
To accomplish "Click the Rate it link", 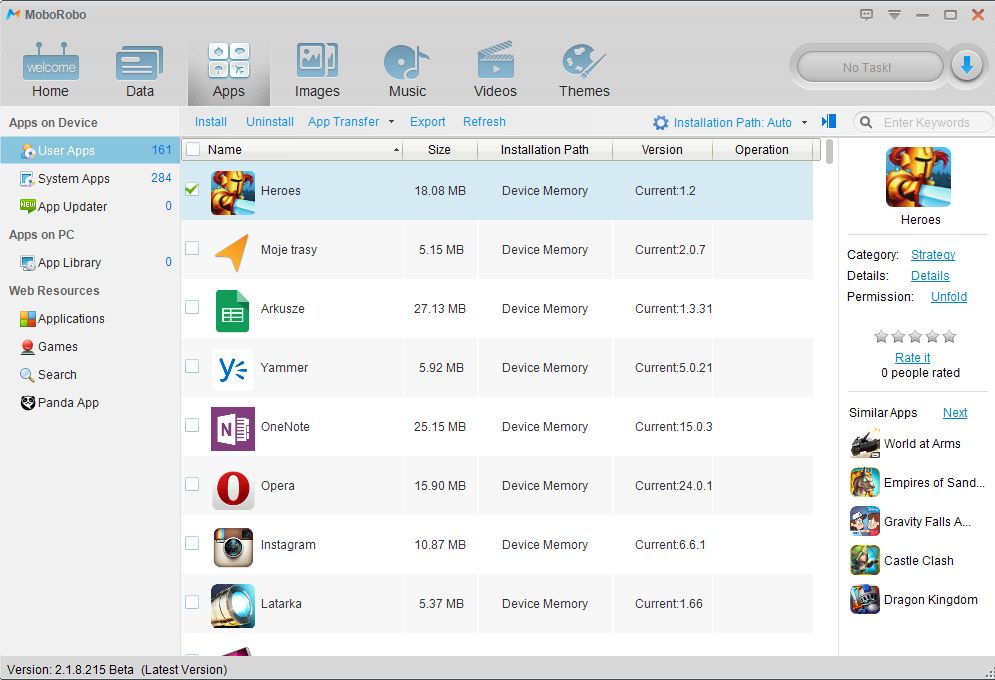I will [x=913, y=357].
